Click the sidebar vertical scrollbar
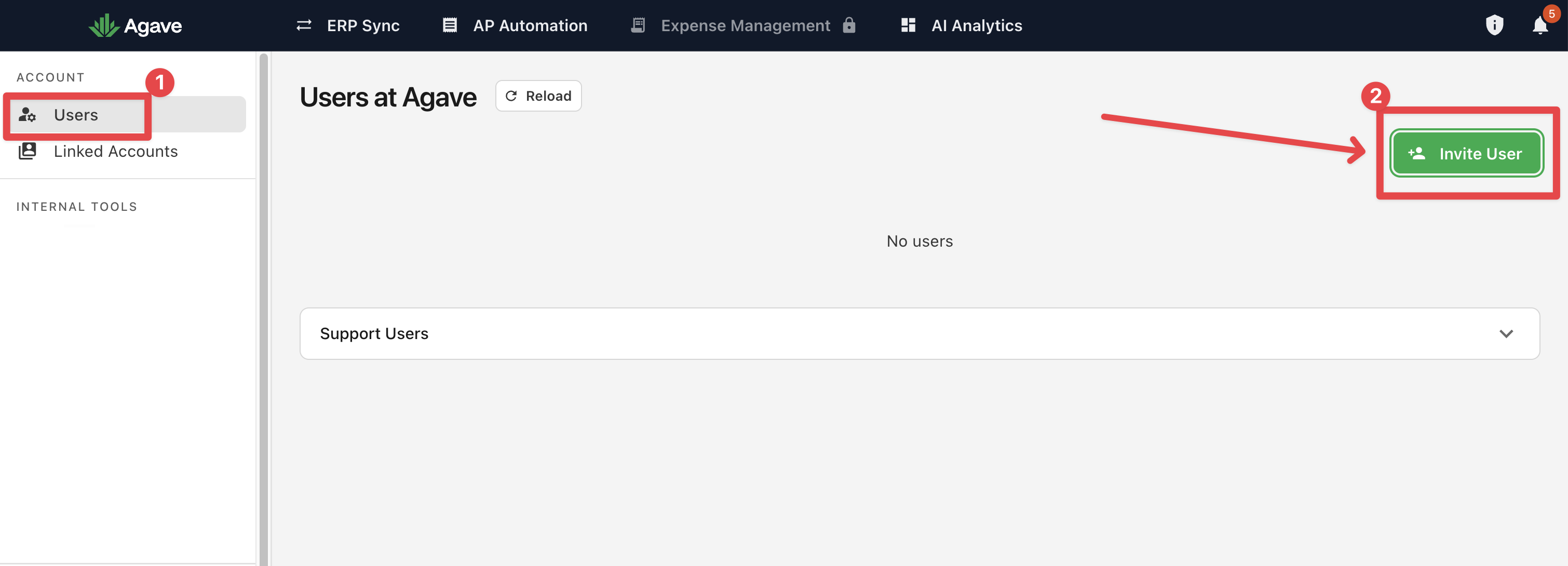The height and width of the screenshot is (566, 1568). tap(264, 309)
